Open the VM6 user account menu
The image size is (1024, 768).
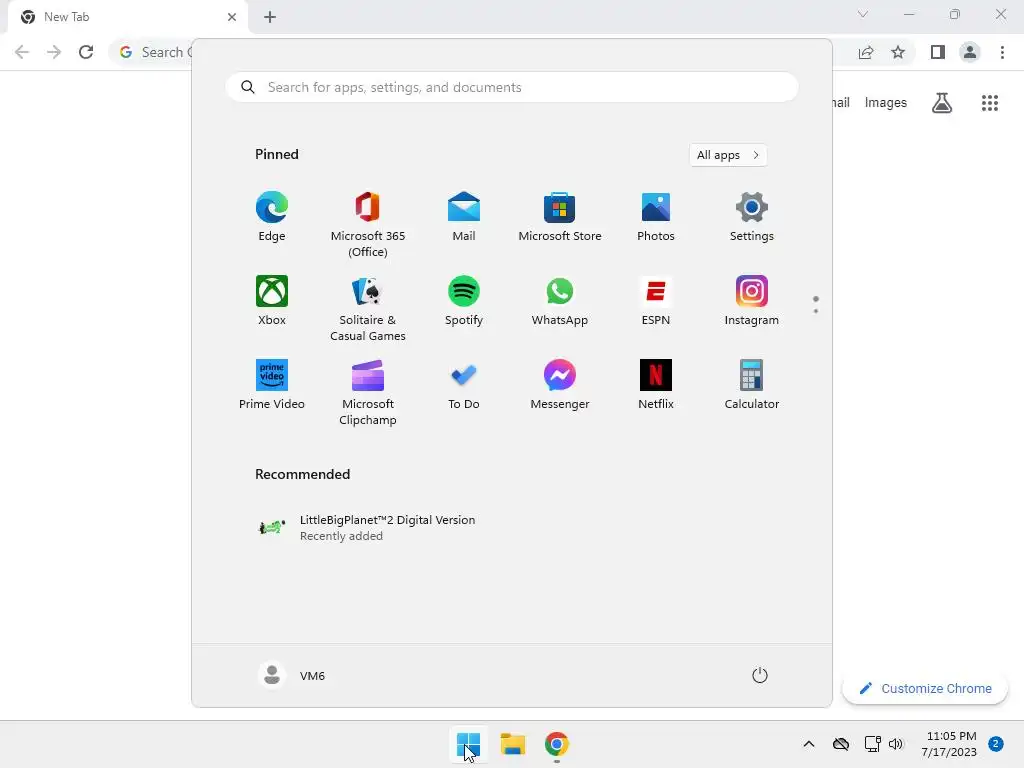(292, 675)
